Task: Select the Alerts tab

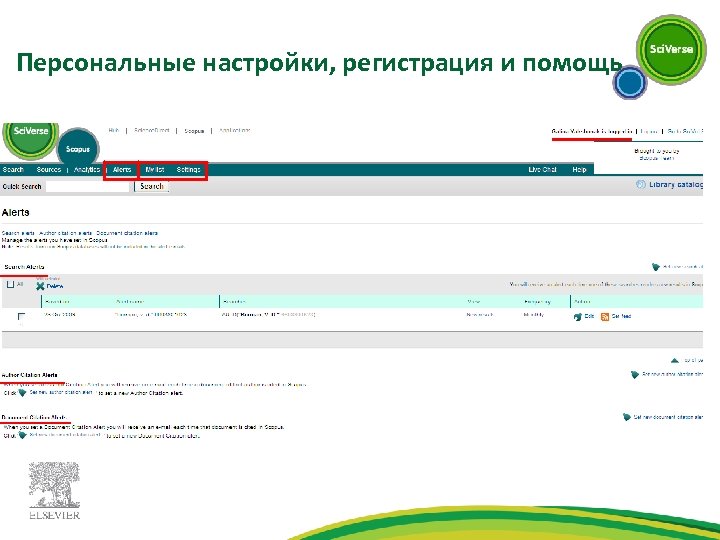Action: 122,169
